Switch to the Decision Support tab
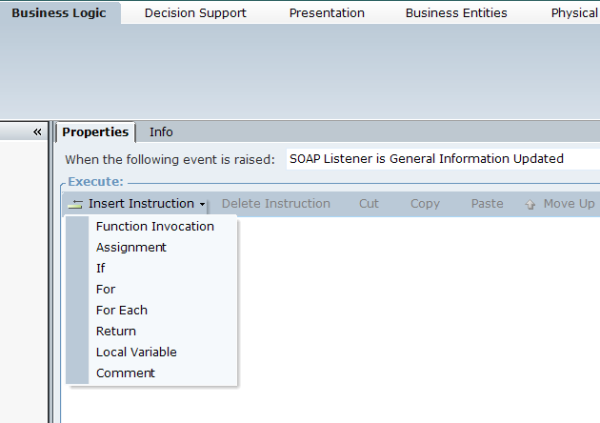This screenshot has height=423, width=600. click(x=195, y=13)
